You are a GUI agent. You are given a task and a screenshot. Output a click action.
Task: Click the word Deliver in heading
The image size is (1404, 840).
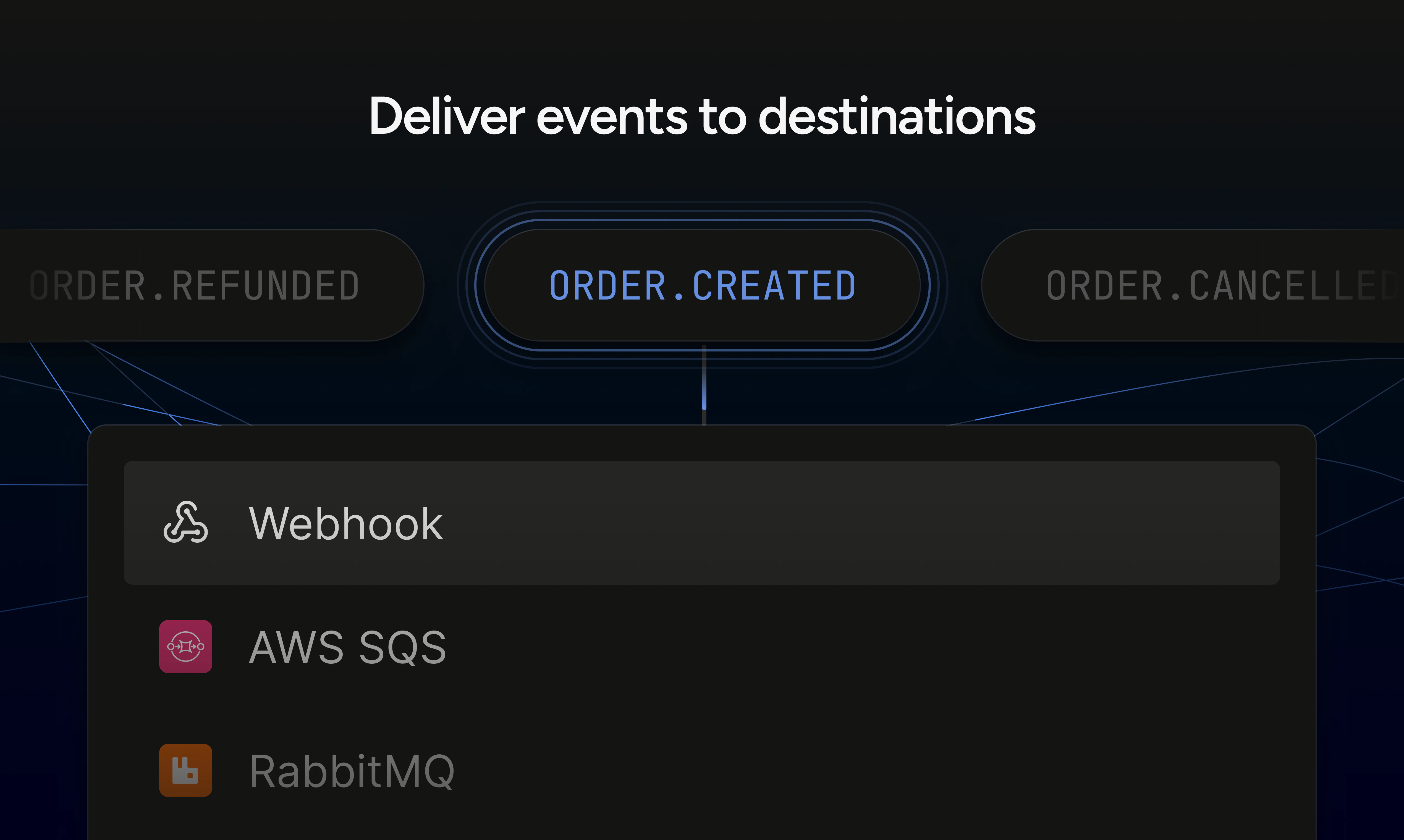447,116
